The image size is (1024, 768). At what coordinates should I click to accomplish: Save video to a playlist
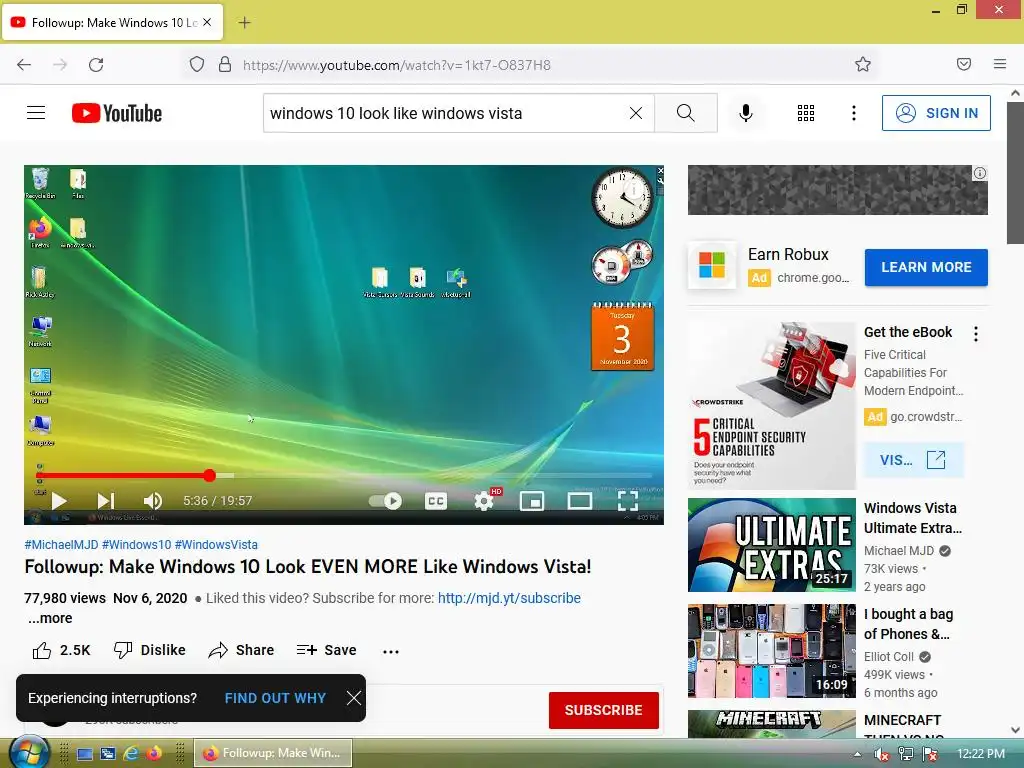[326, 650]
